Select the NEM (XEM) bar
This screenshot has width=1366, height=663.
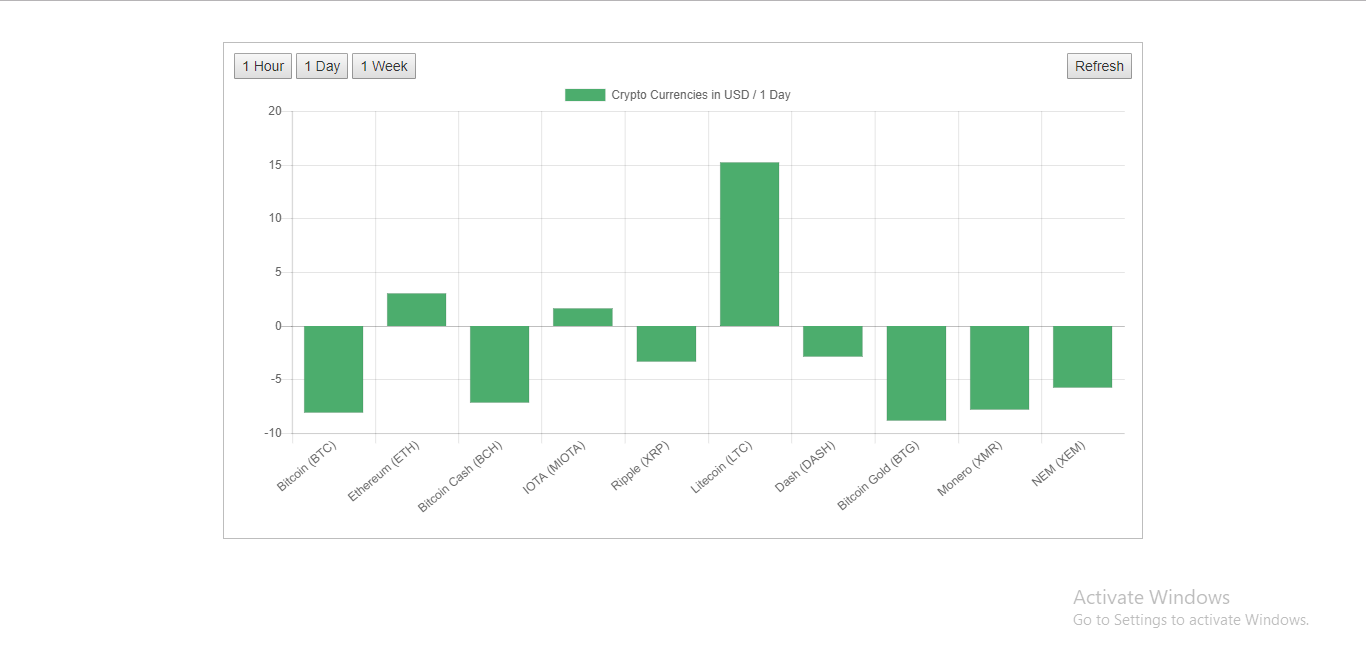[1082, 355]
